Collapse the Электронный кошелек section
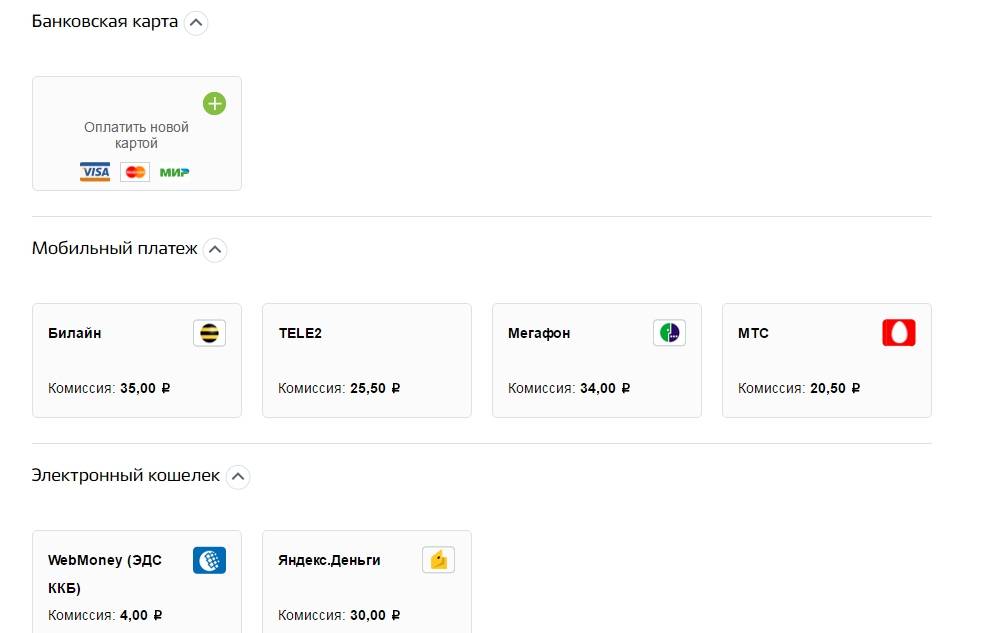The width and height of the screenshot is (1007, 633). (237, 477)
